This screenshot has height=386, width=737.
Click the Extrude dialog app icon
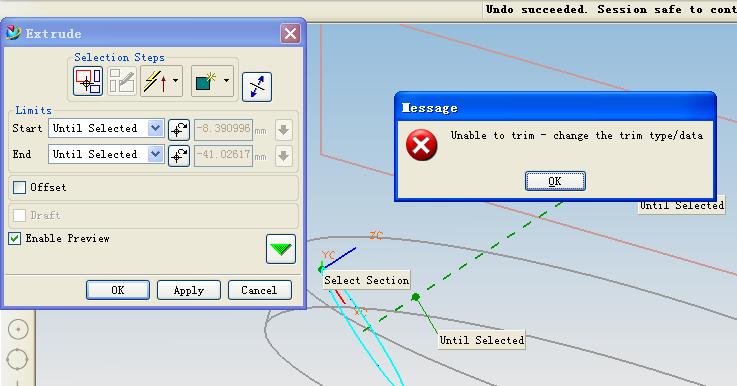click(14, 33)
